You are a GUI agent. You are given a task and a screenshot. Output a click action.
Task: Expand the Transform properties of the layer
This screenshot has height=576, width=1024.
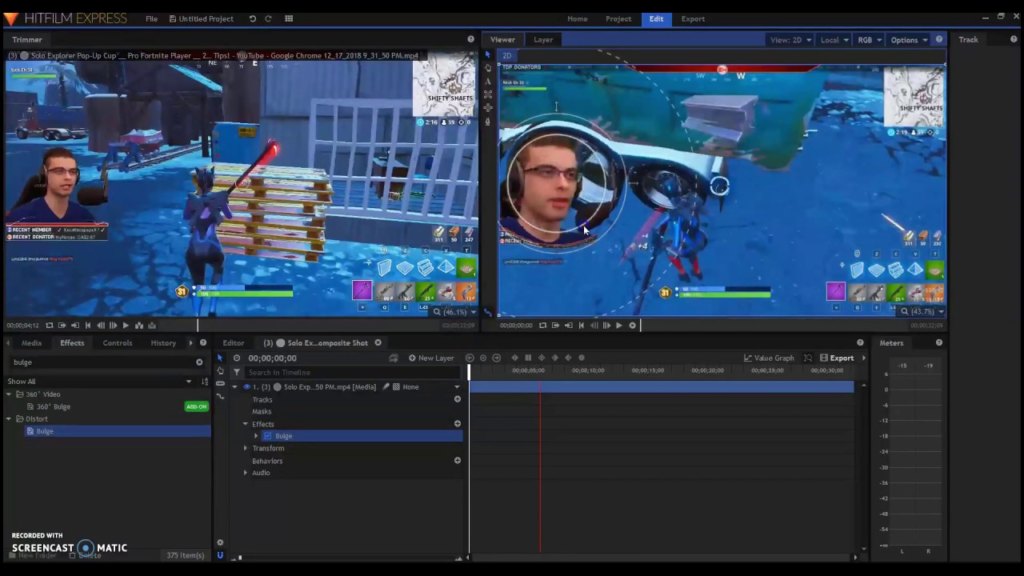[x=246, y=448]
